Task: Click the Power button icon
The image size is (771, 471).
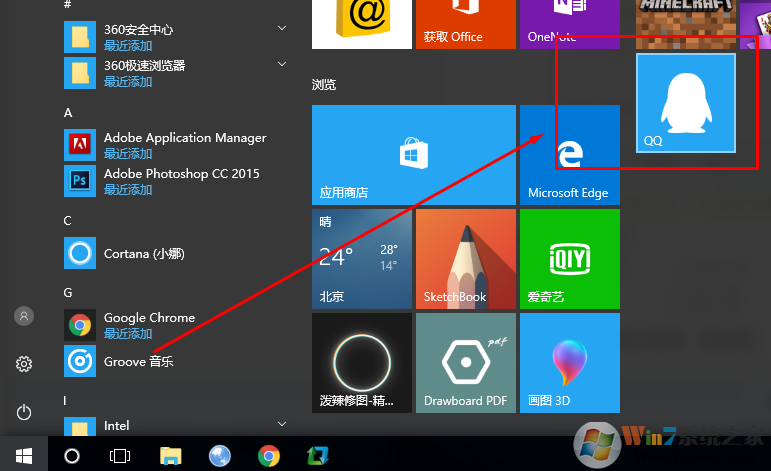Action: (x=24, y=412)
